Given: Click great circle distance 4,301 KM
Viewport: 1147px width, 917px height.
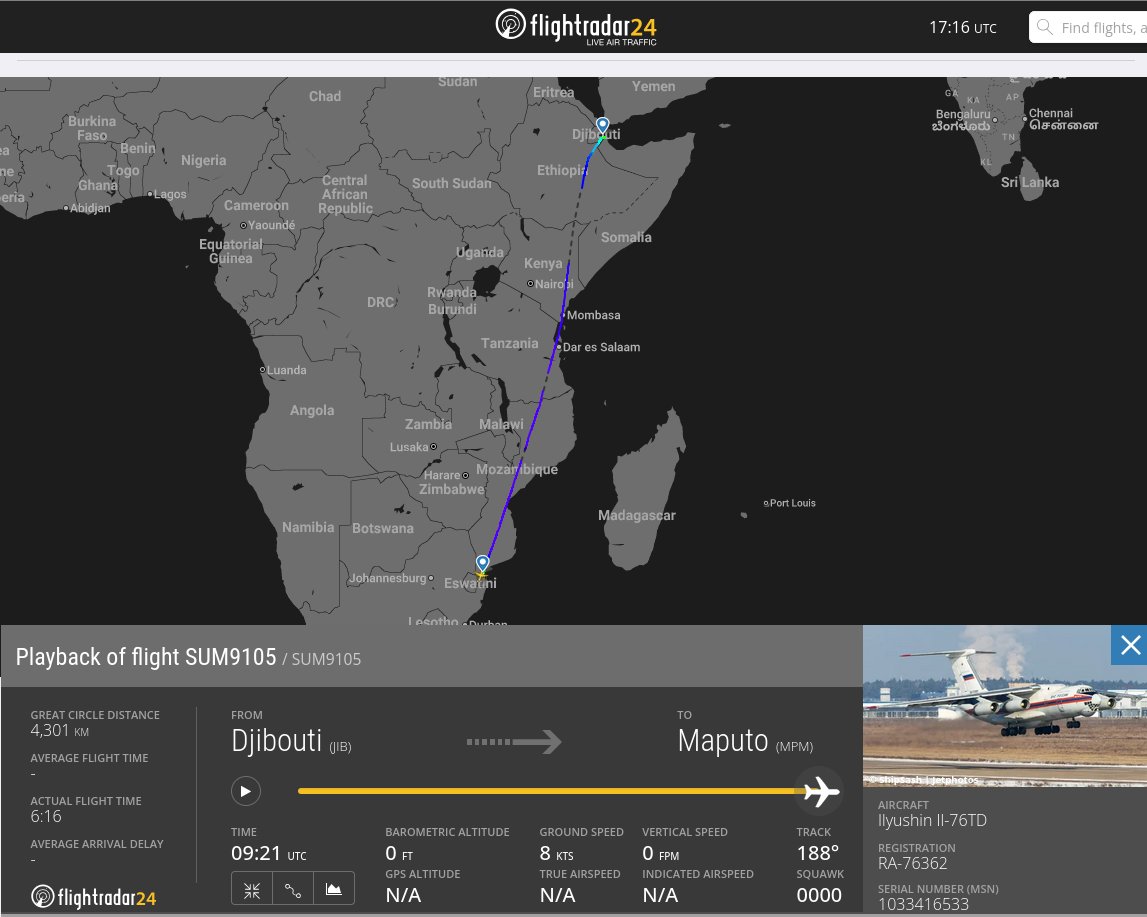Looking at the screenshot, I should point(59,731).
